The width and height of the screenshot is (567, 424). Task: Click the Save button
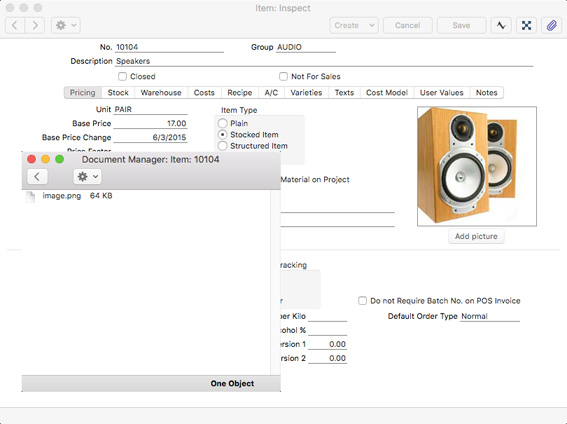point(461,25)
